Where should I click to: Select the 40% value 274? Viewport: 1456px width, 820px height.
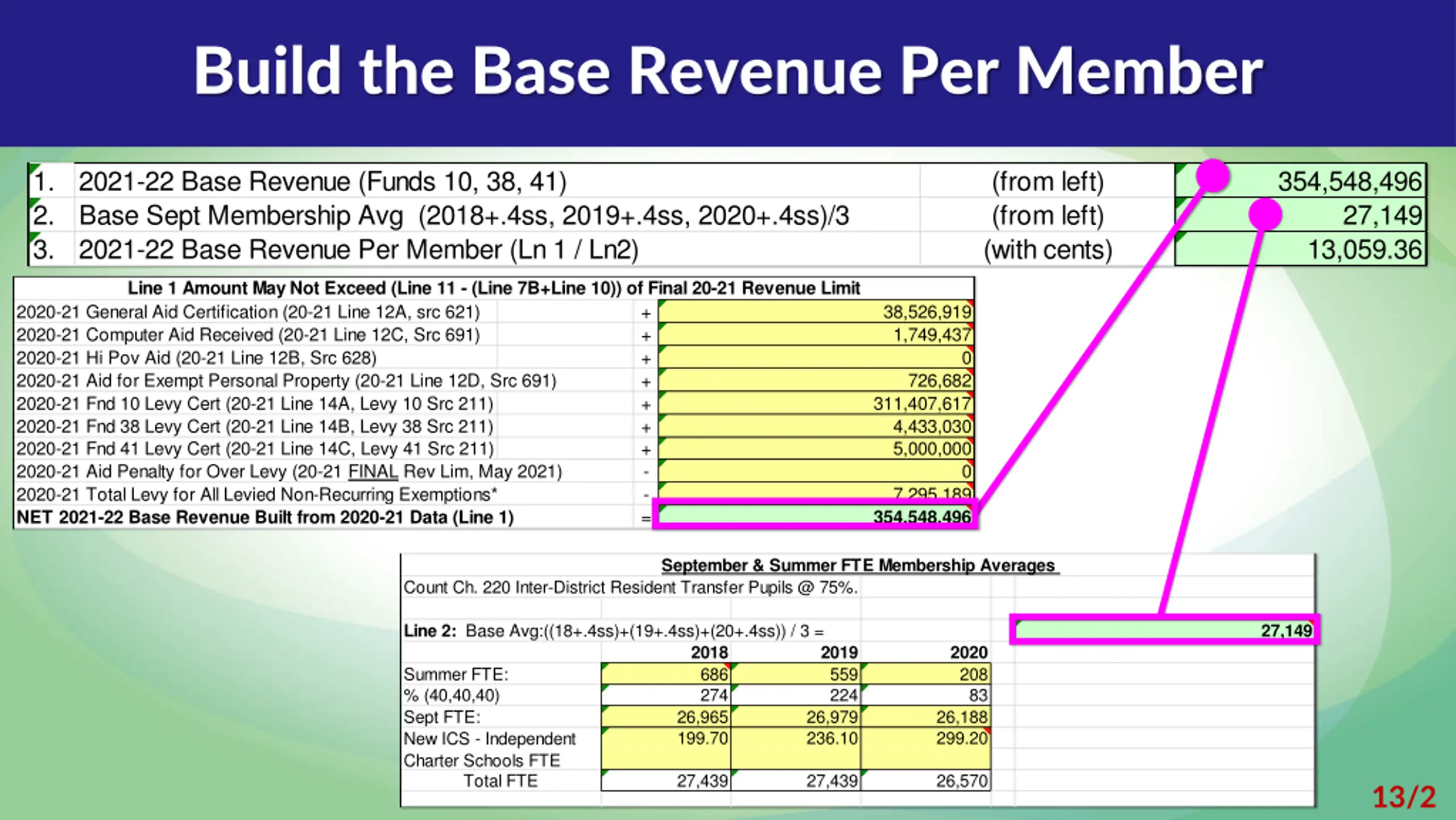pos(714,695)
